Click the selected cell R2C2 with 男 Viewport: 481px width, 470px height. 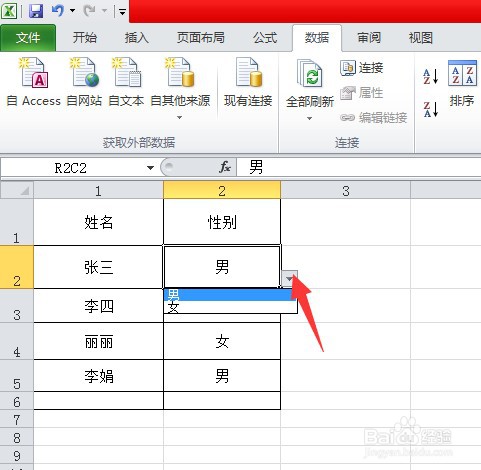pos(222,267)
